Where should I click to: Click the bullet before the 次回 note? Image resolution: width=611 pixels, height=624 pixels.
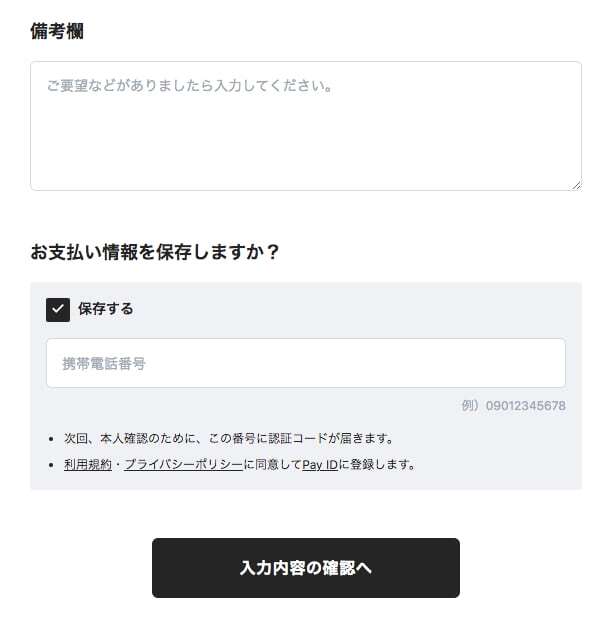51,439
